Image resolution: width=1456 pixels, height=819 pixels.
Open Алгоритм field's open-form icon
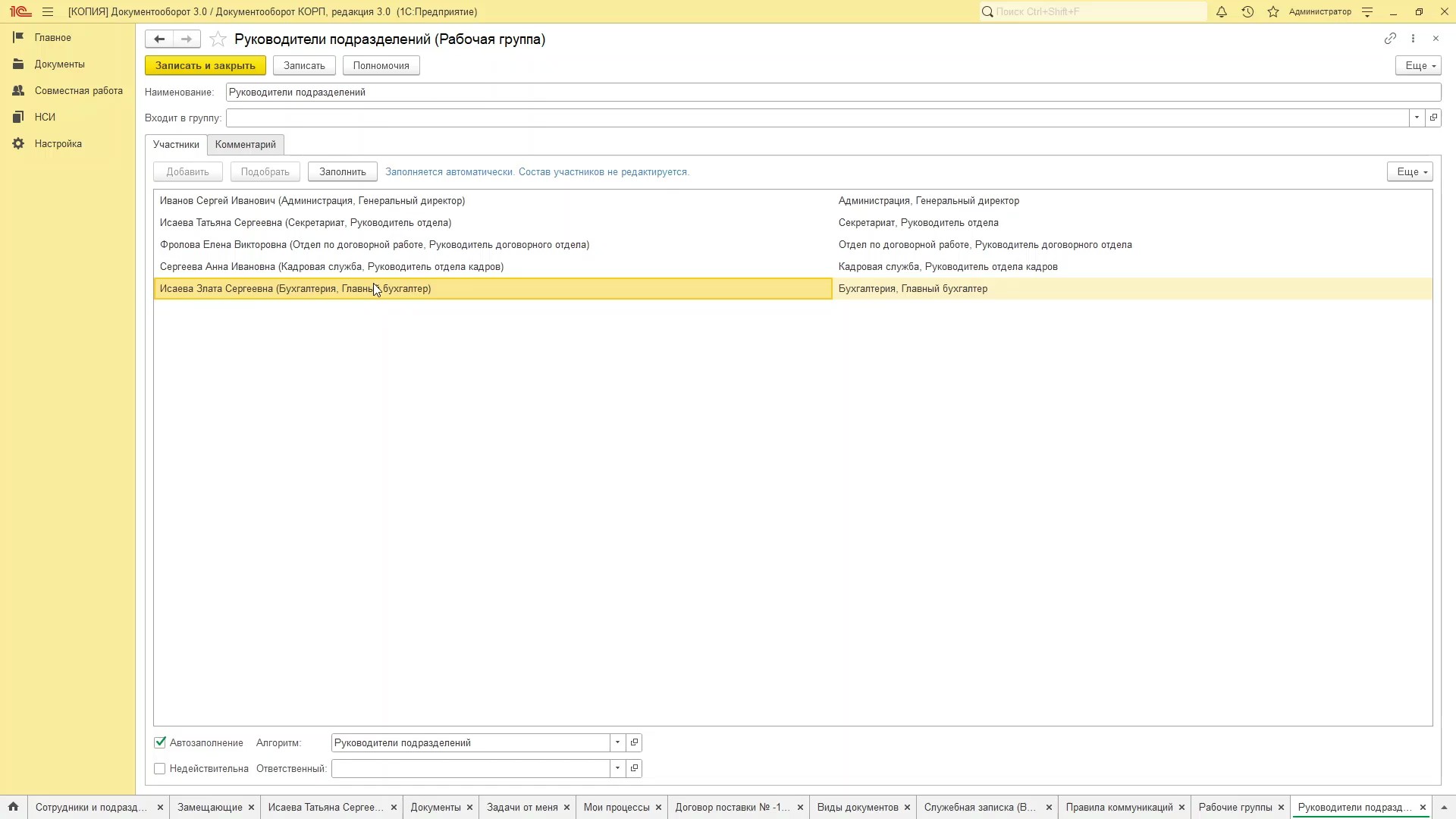click(635, 742)
